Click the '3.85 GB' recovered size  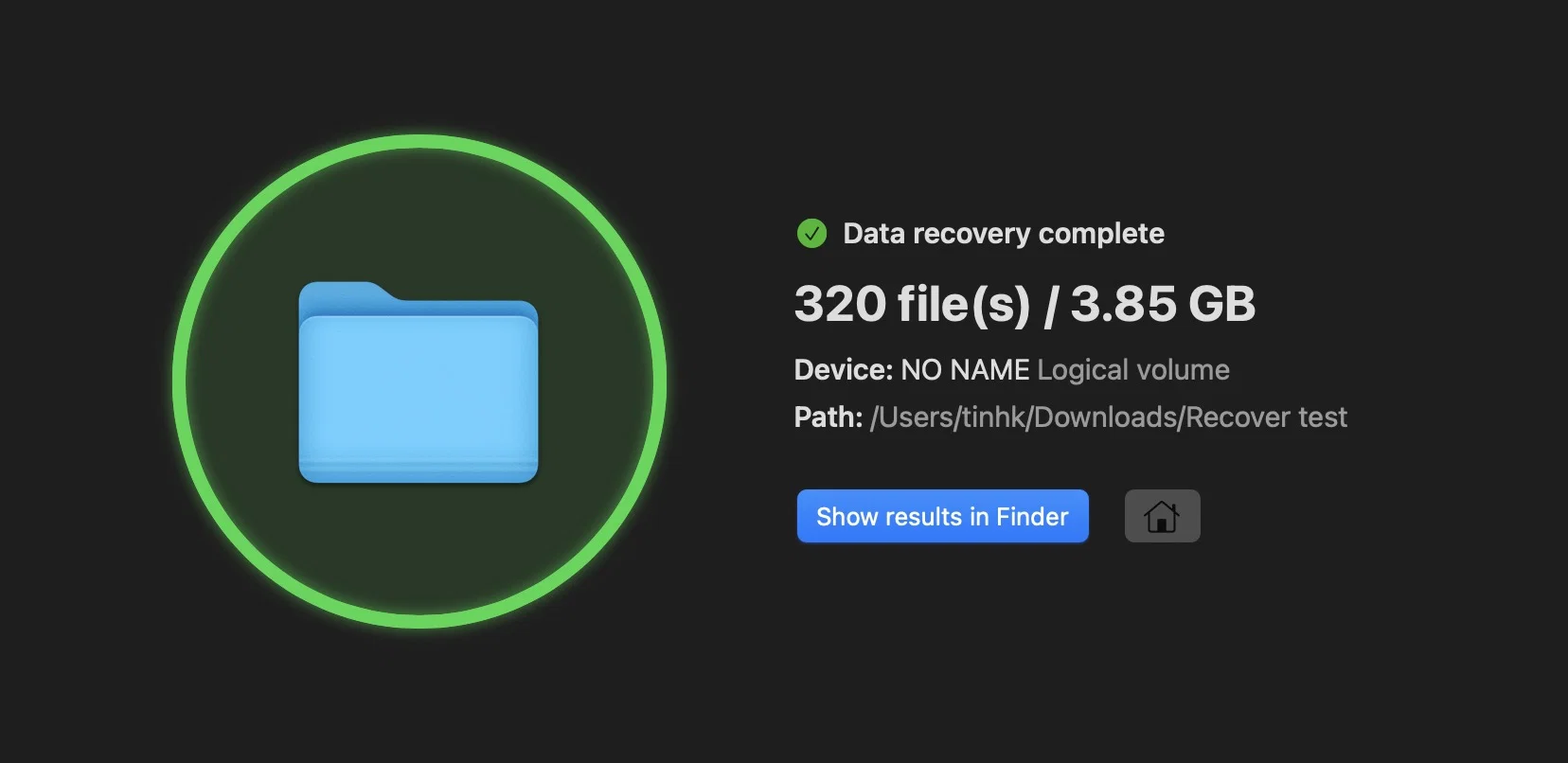coord(1163,304)
